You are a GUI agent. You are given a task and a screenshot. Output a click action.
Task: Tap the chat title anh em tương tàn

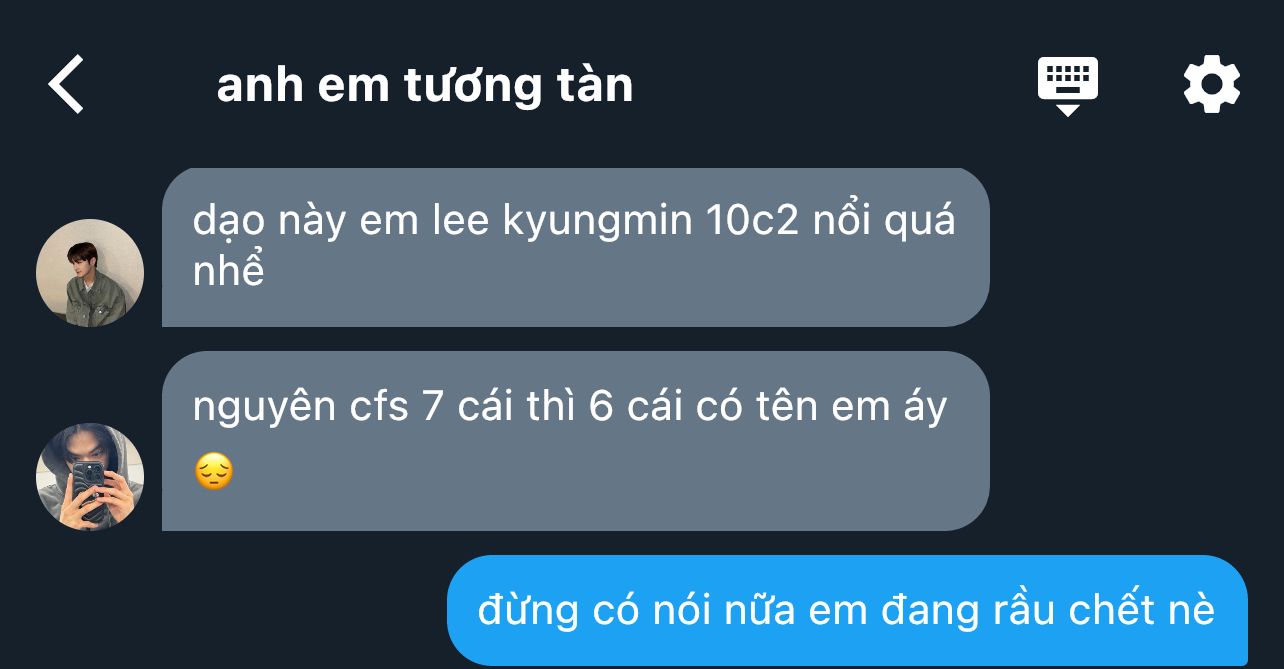click(425, 85)
